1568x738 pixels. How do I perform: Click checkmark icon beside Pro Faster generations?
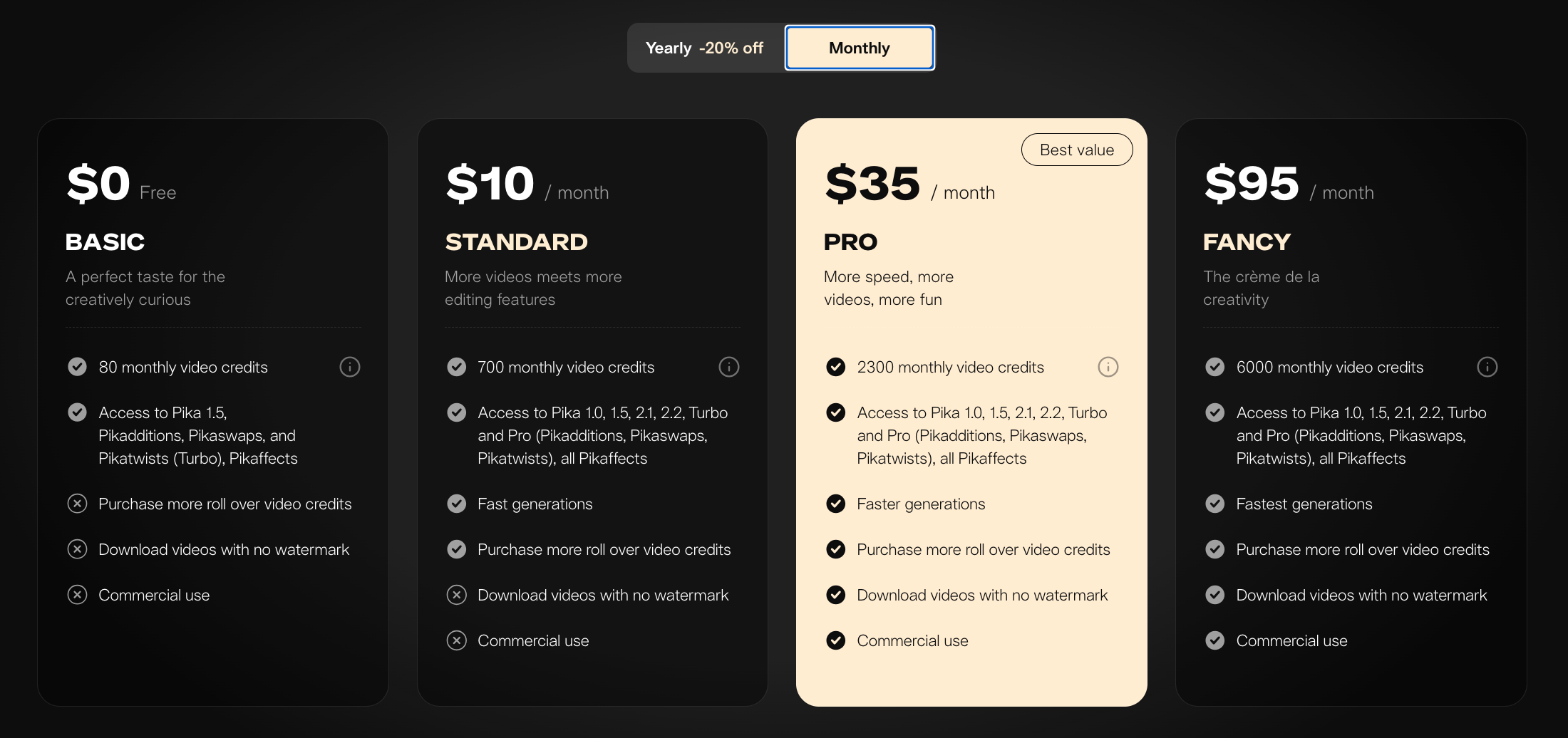tap(835, 504)
